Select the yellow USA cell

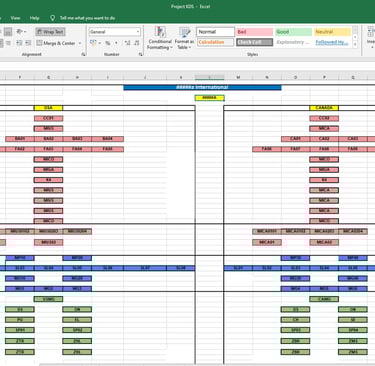(x=48, y=108)
